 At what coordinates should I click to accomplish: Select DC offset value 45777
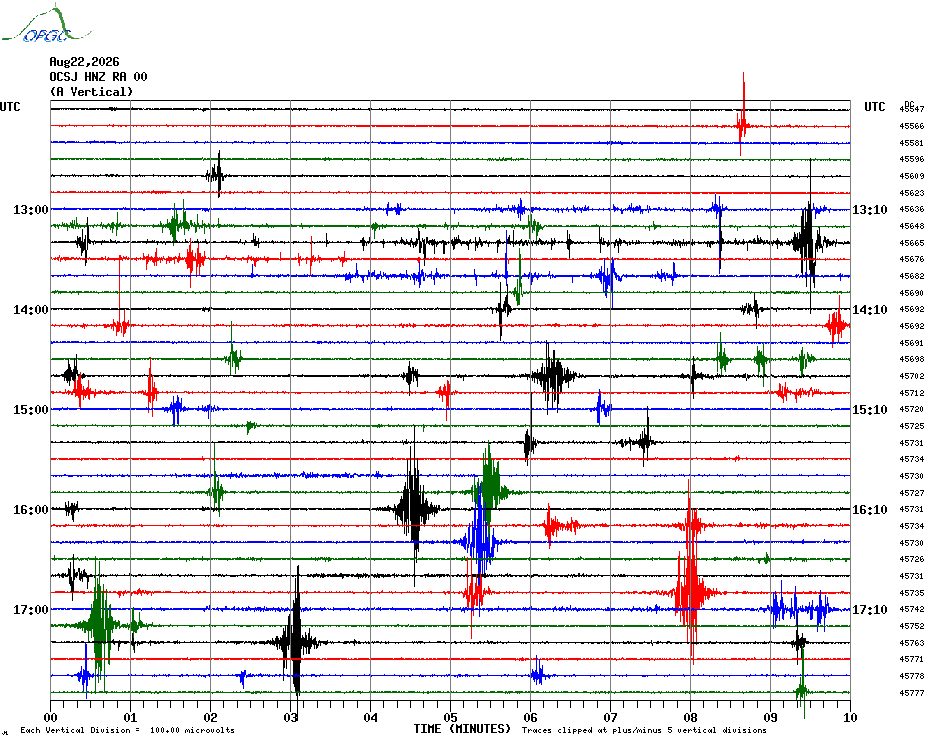point(912,693)
